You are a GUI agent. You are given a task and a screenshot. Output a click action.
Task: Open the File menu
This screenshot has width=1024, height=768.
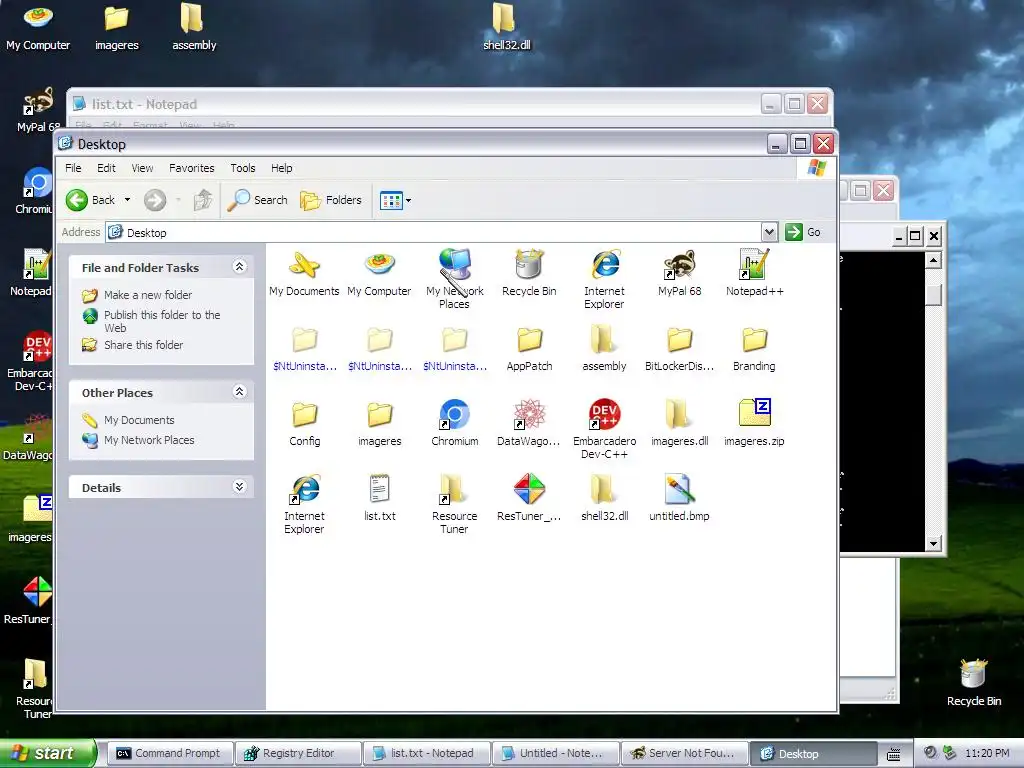click(x=73, y=168)
